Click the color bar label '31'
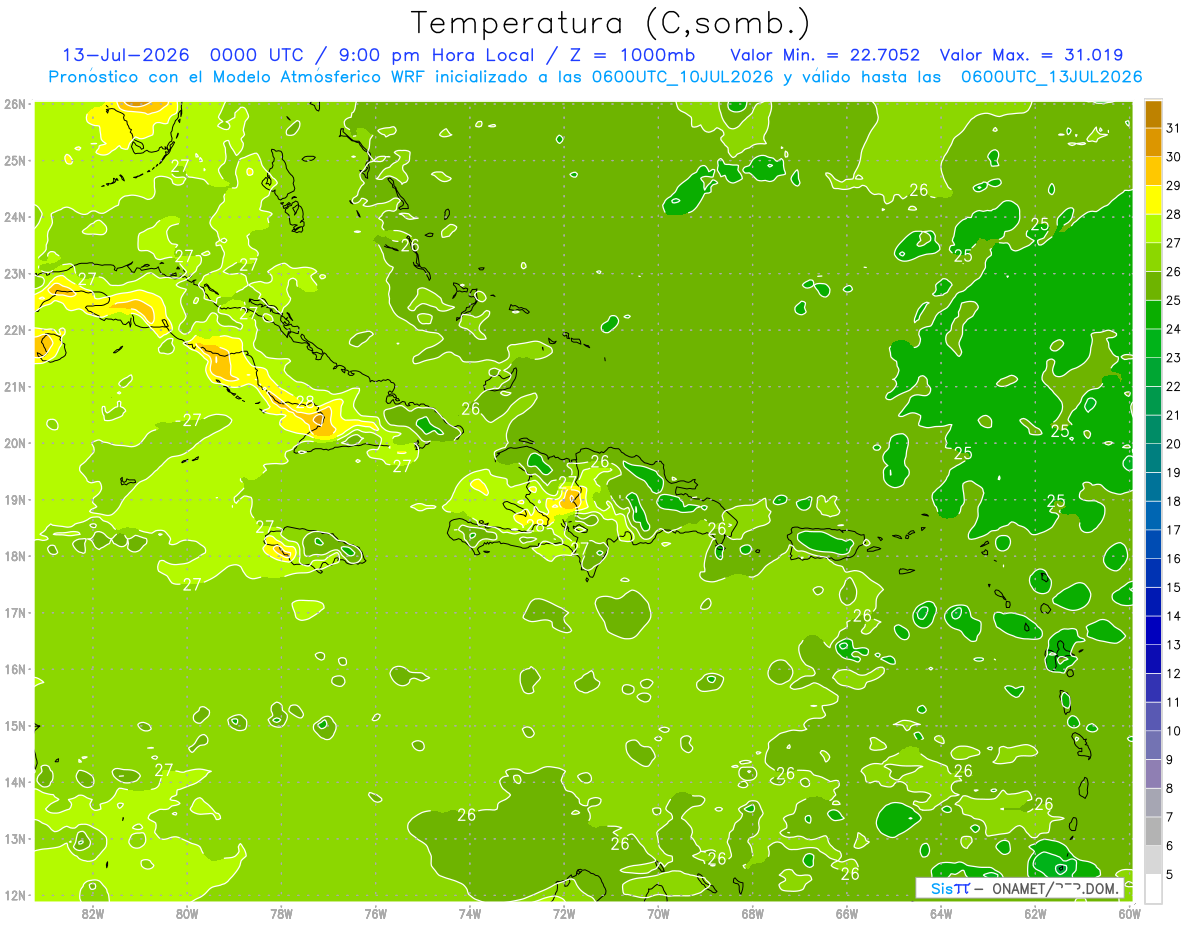This screenshot has height=927, width=1200. (x=1173, y=128)
